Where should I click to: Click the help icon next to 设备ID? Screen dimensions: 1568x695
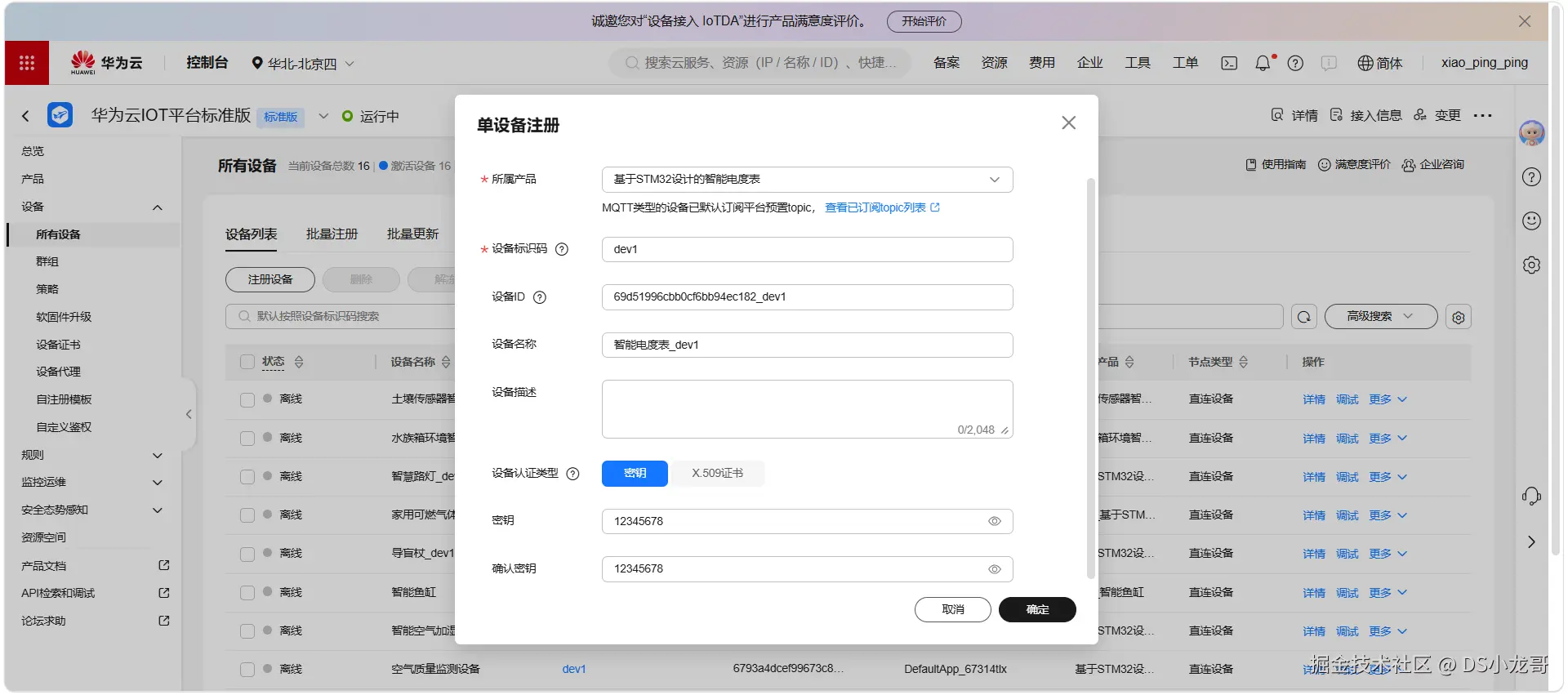click(x=540, y=297)
